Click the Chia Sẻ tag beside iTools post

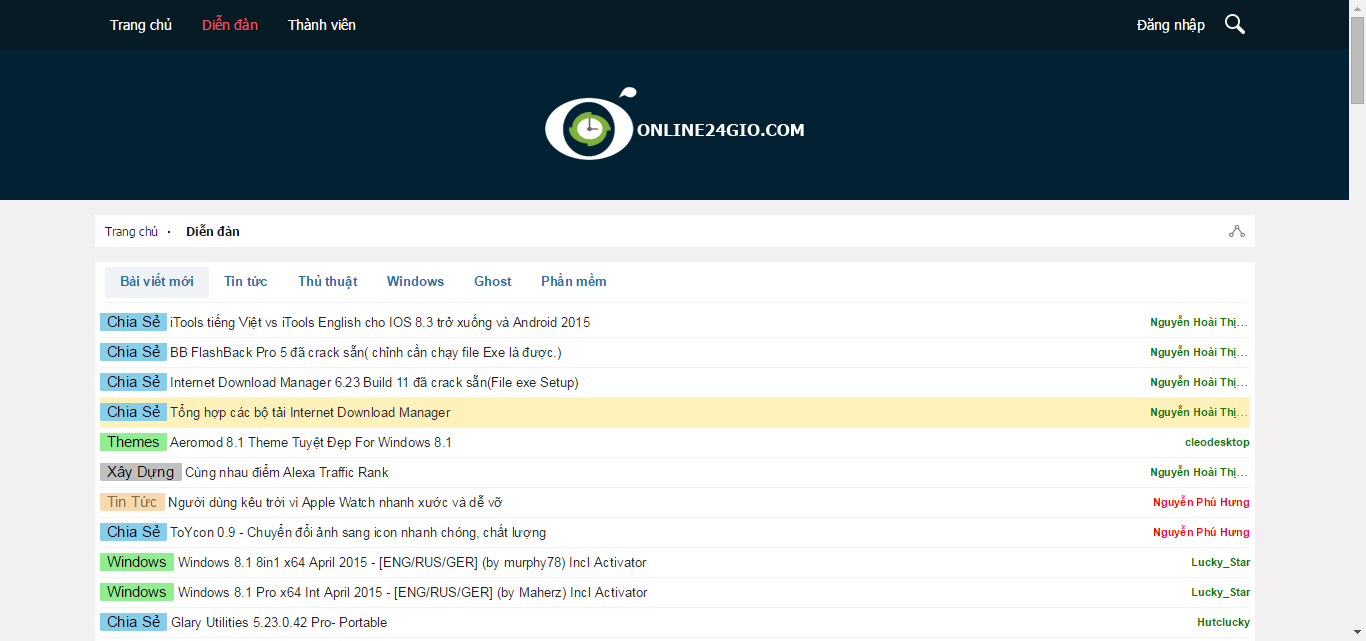134,322
